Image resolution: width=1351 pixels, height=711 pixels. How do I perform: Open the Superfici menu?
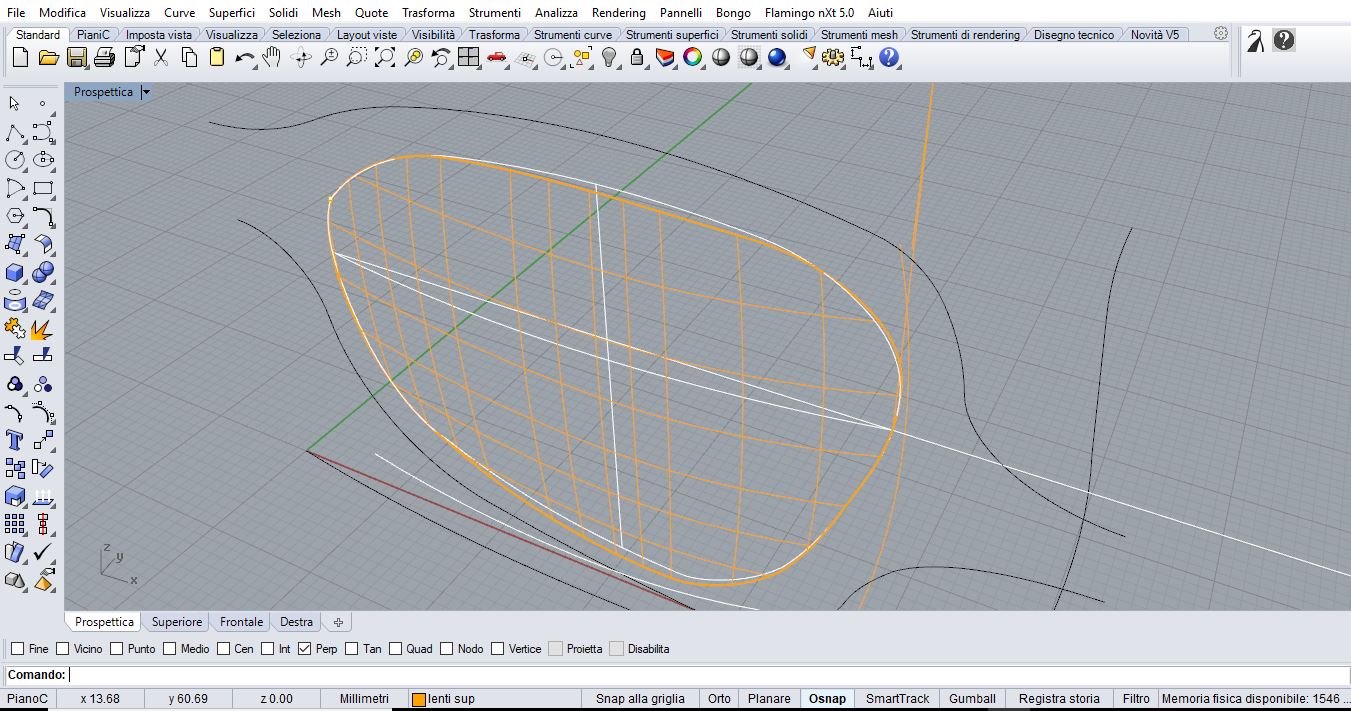coord(231,13)
